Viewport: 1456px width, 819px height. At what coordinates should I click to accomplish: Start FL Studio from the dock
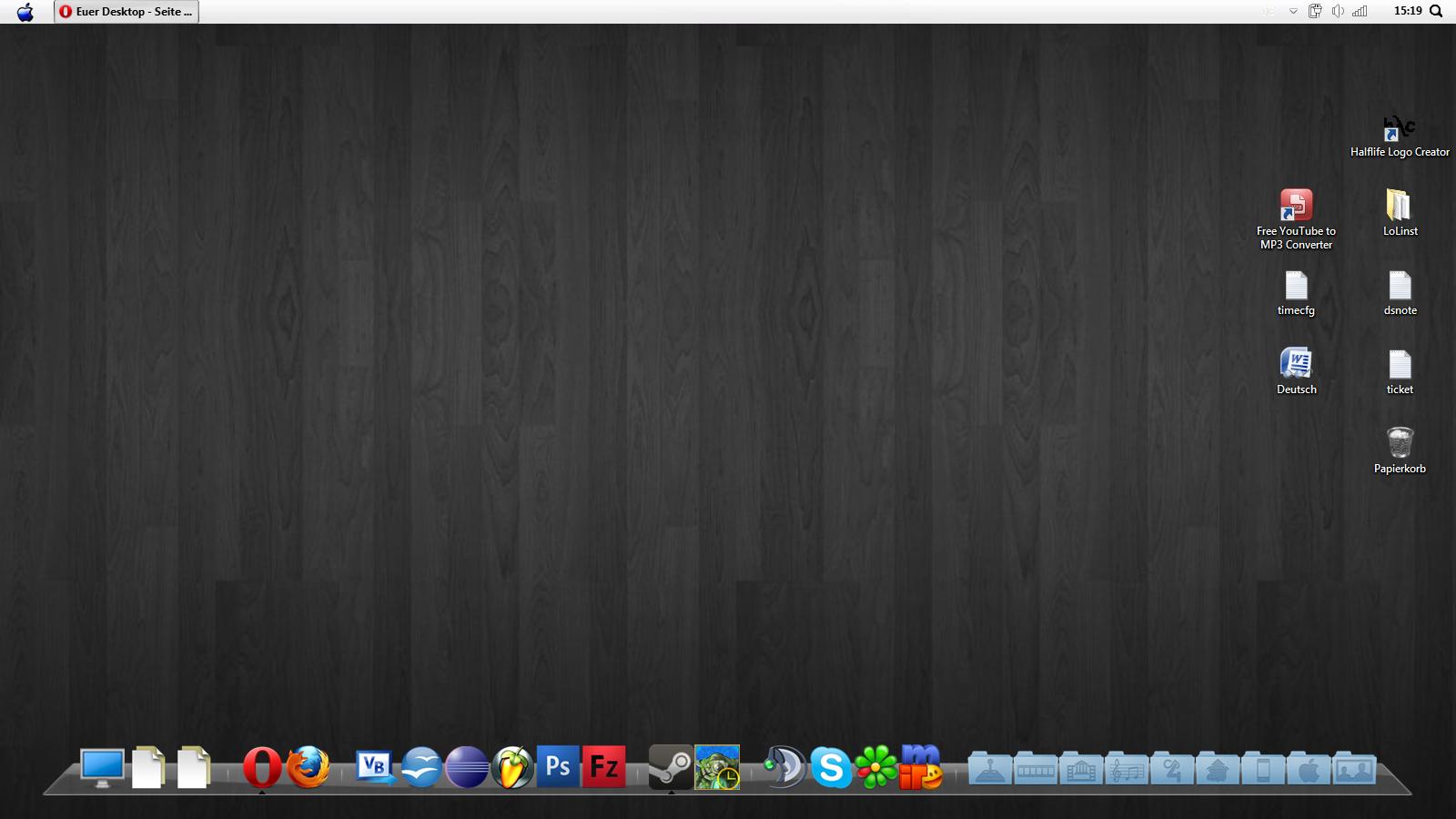coord(512,767)
